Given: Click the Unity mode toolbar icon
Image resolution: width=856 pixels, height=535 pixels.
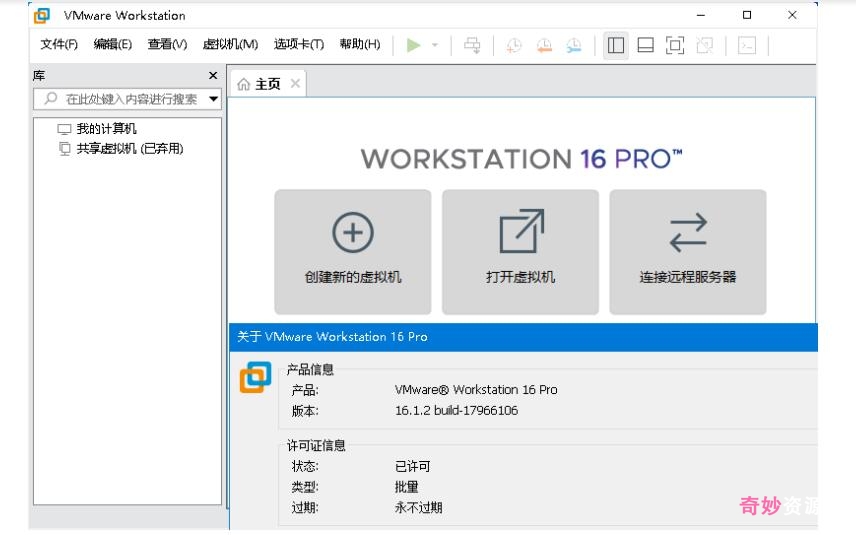Looking at the screenshot, I should pyautogui.click(x=704, y=45).
